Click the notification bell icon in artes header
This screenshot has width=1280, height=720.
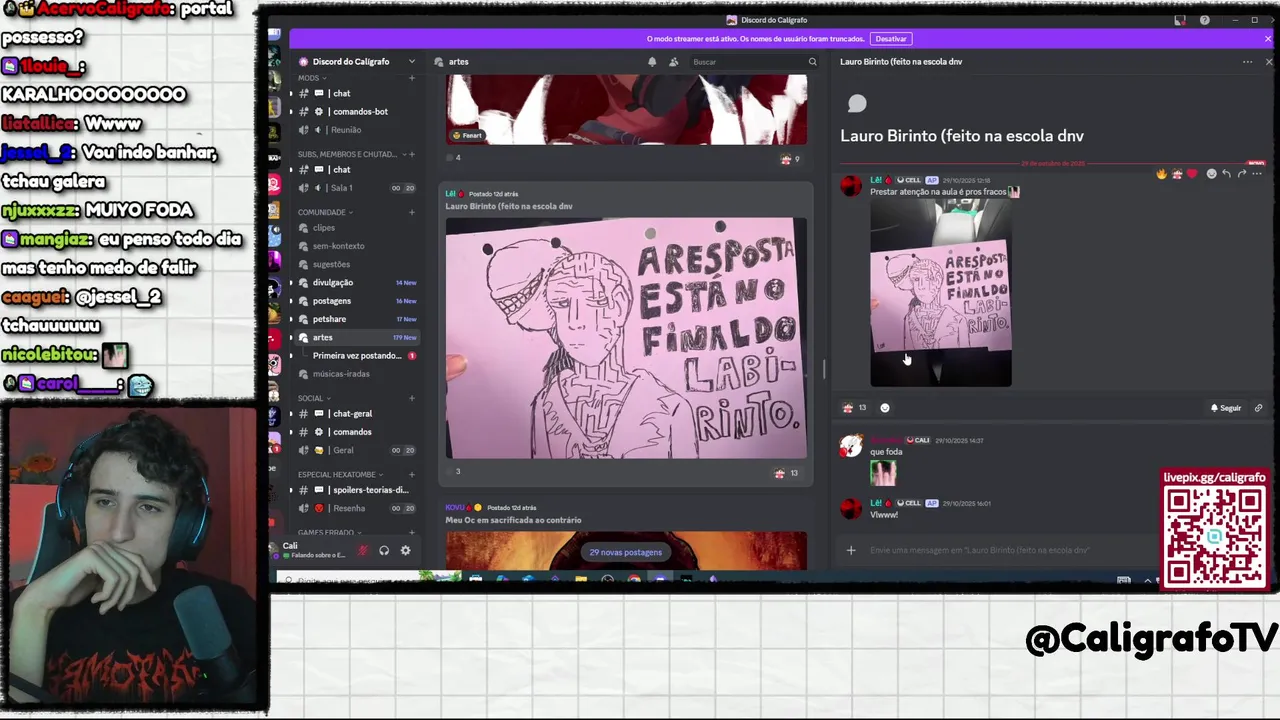click(652, 62)
